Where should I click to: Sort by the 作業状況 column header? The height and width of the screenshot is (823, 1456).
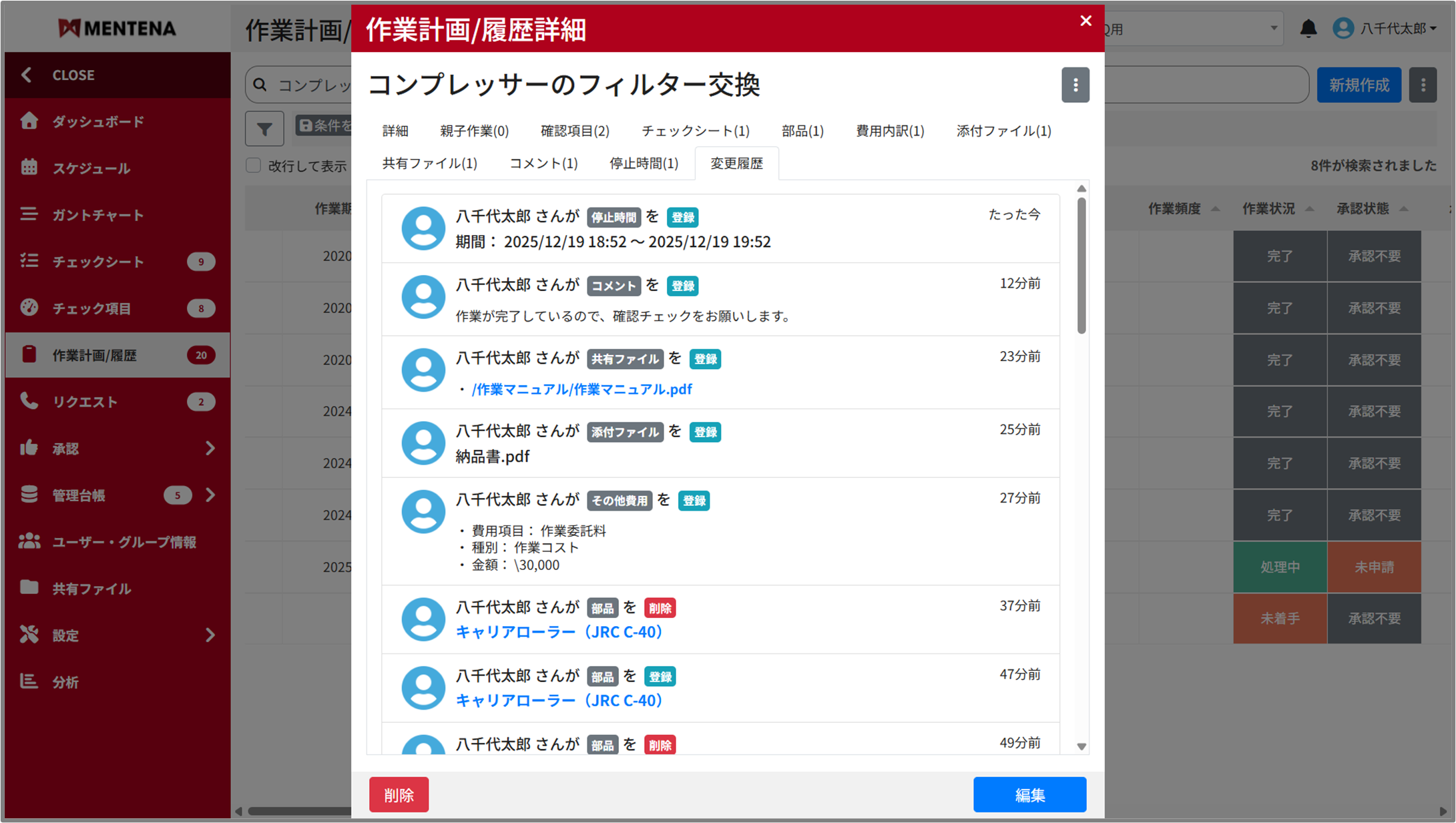coord(1268,209)
